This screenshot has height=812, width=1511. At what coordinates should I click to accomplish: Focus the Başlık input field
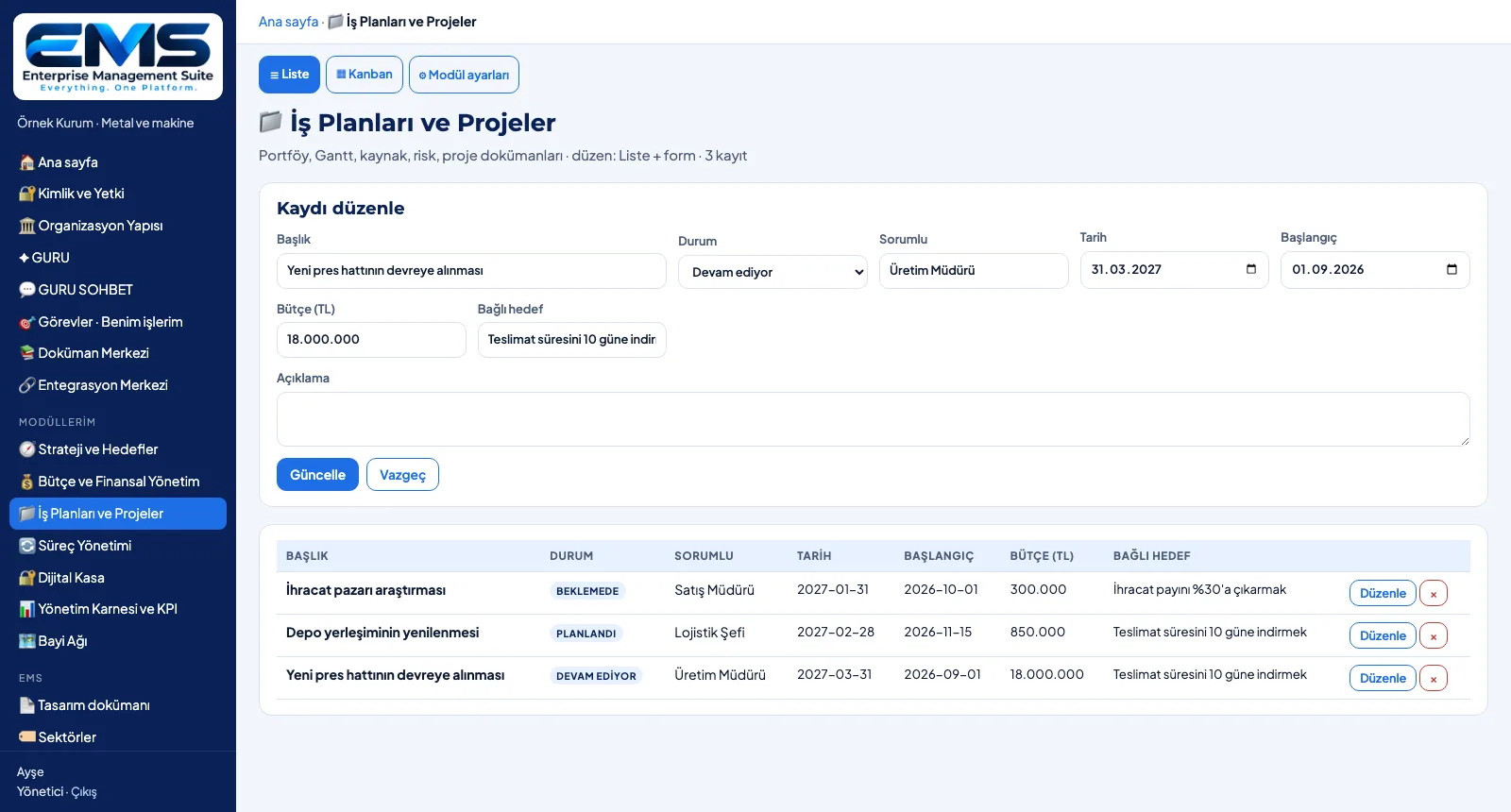[x=471, y=271]
